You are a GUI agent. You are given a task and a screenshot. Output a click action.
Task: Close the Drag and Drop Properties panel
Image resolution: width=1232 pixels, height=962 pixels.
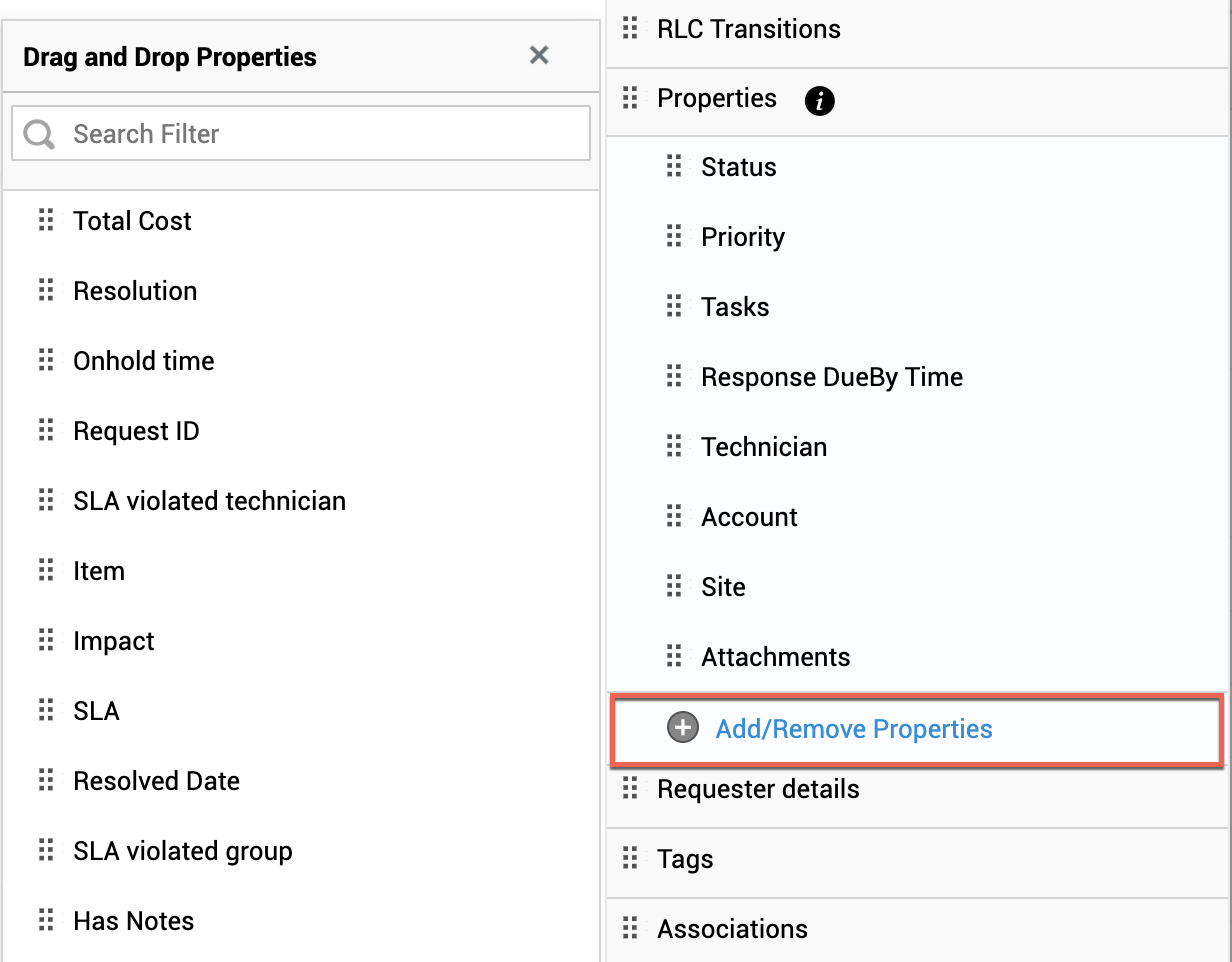click(x=539, y=56)
